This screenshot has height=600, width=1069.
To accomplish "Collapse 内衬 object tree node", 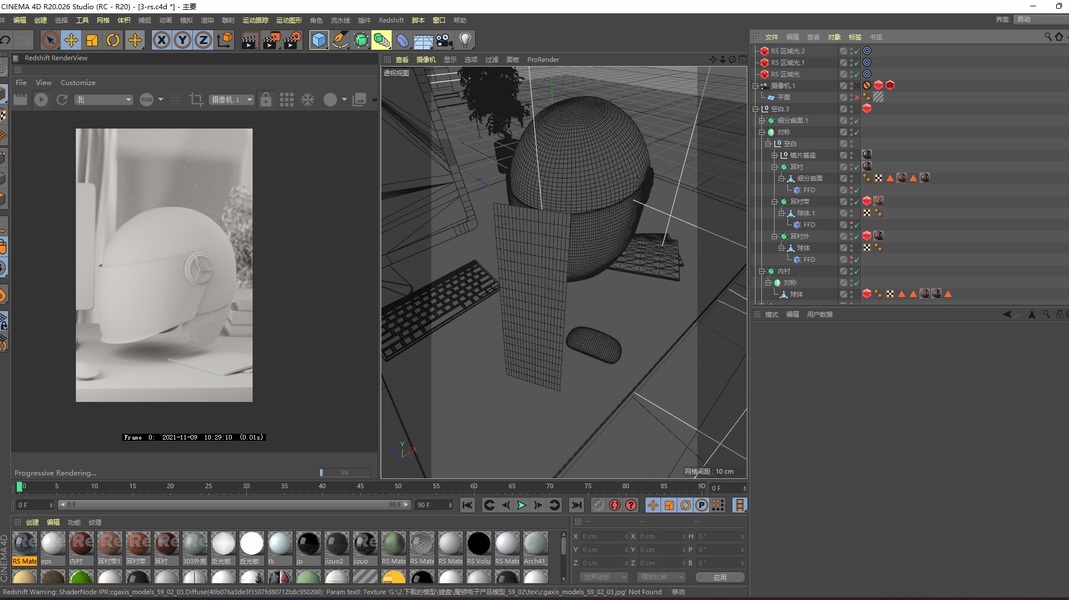I will 762,271.
